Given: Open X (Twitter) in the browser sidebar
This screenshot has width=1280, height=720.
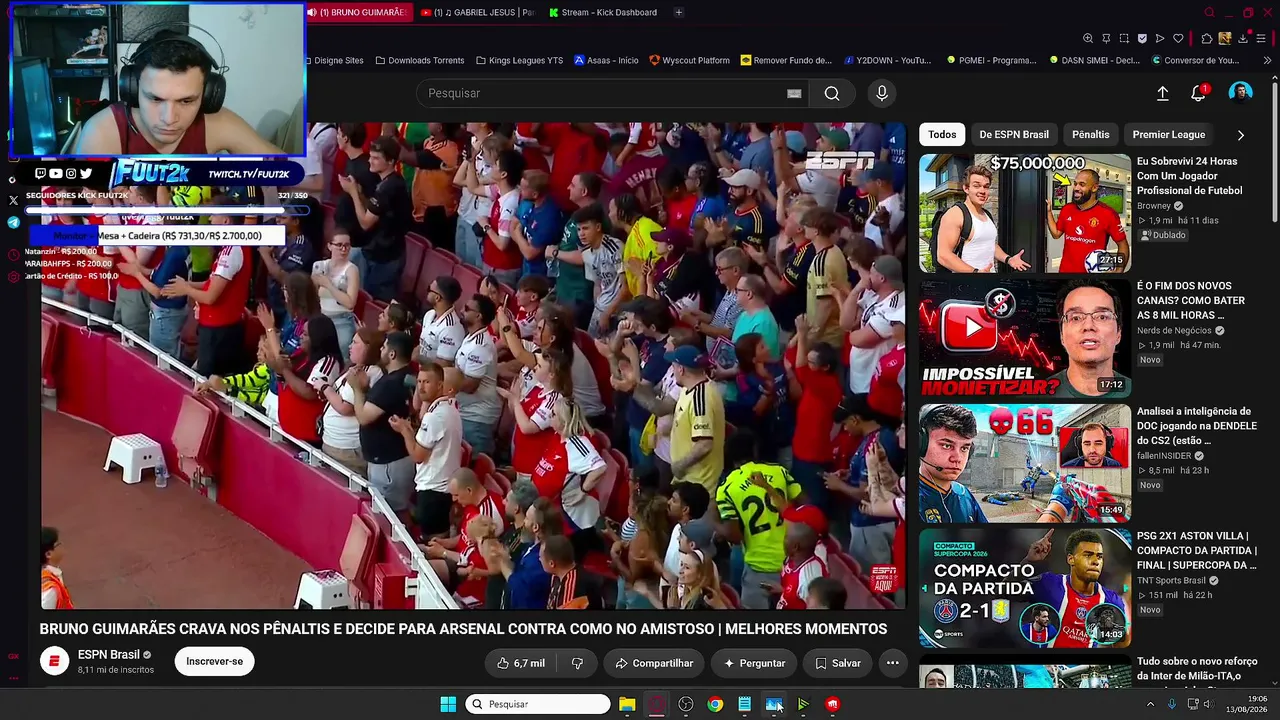Looking at the screenshot, I should click(x=13, y=201).
